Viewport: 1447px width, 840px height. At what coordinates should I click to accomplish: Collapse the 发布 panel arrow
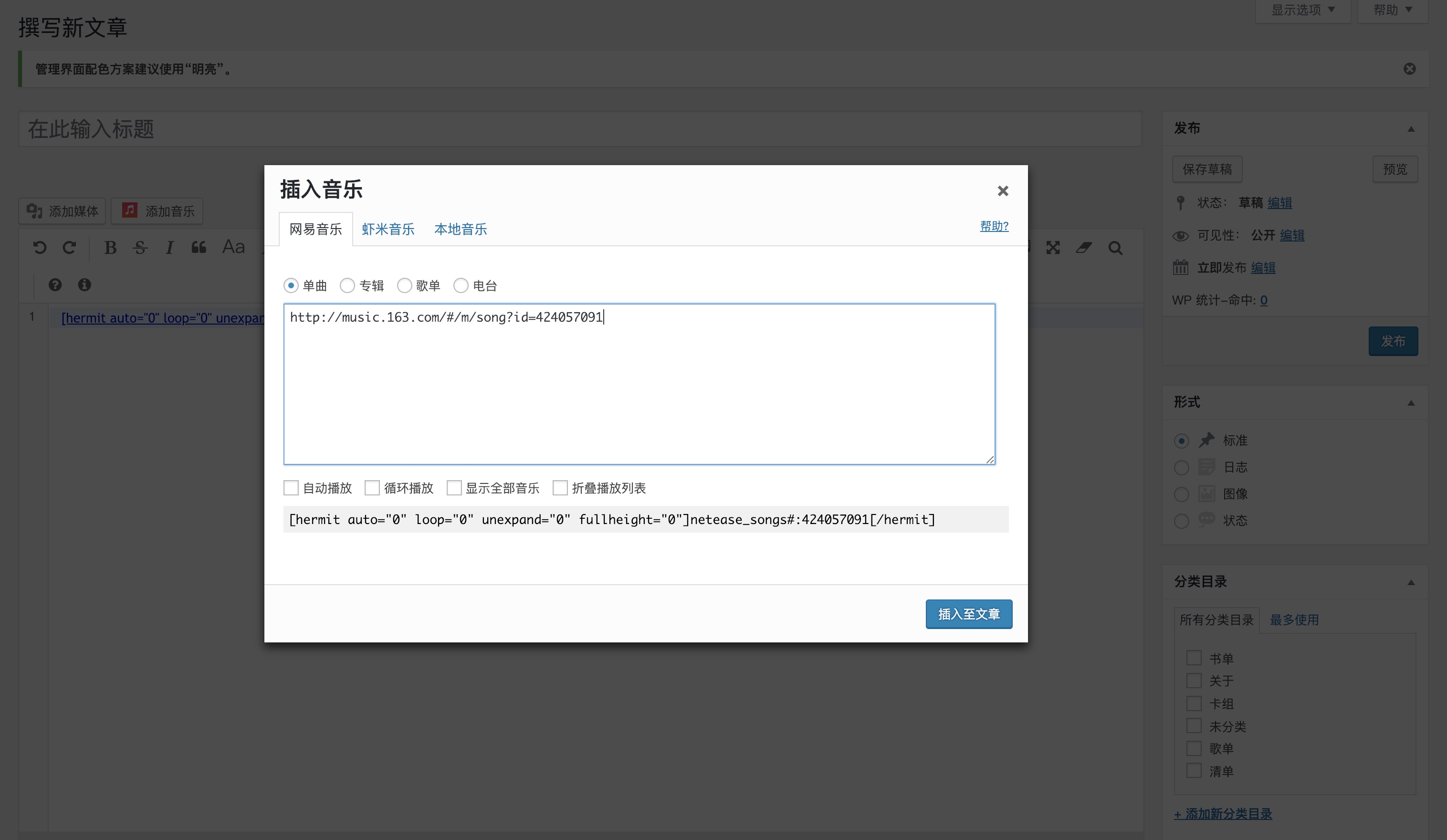(x=1410, y=128)
